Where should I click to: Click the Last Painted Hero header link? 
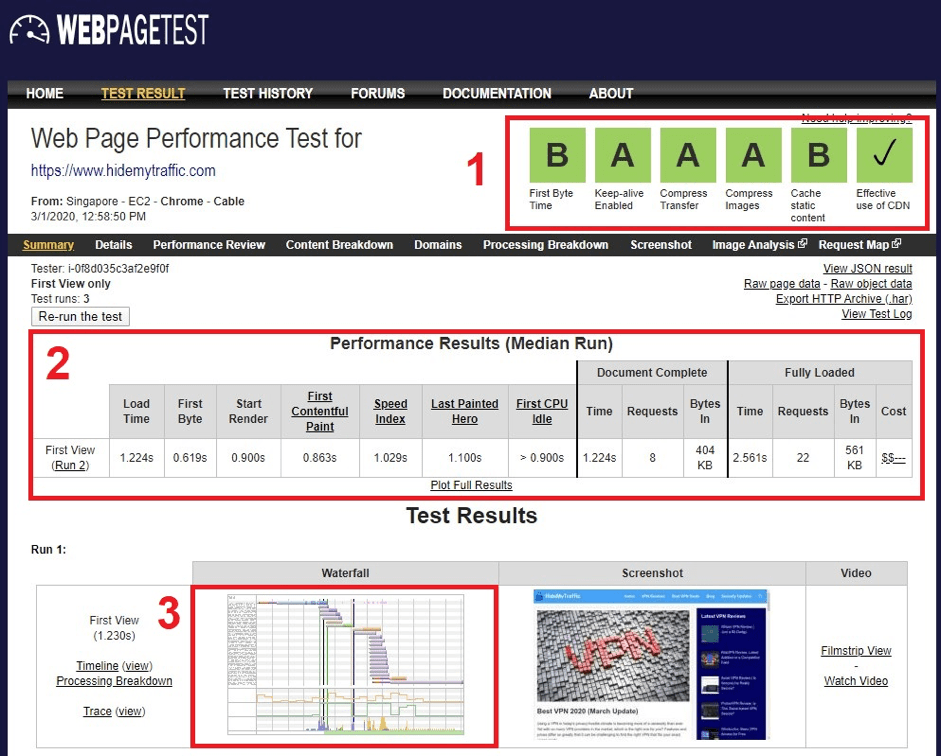[x=464, y=411]
